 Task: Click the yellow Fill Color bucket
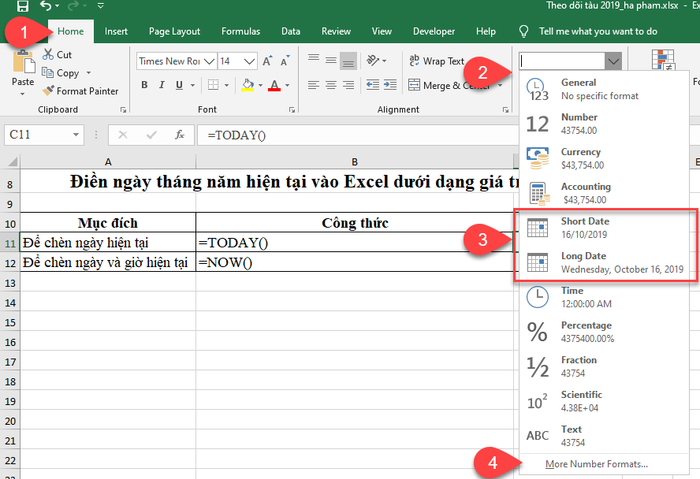pos(248,85)
